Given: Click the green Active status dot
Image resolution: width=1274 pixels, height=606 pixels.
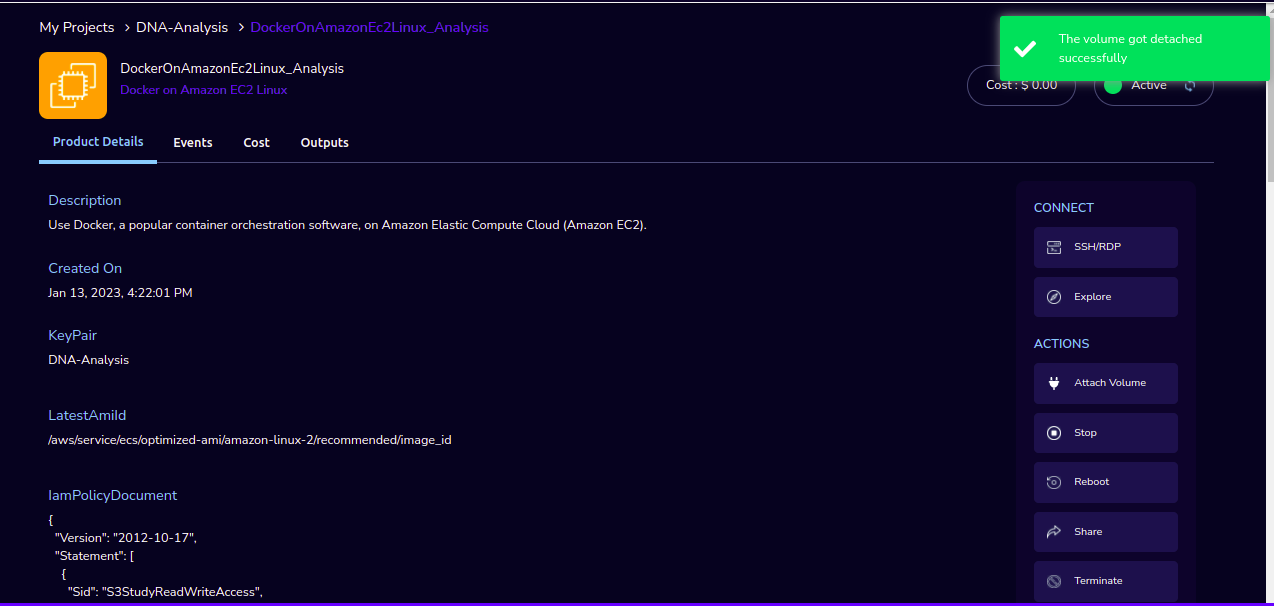Looking at the screenshot, I should pos(1113,85).
